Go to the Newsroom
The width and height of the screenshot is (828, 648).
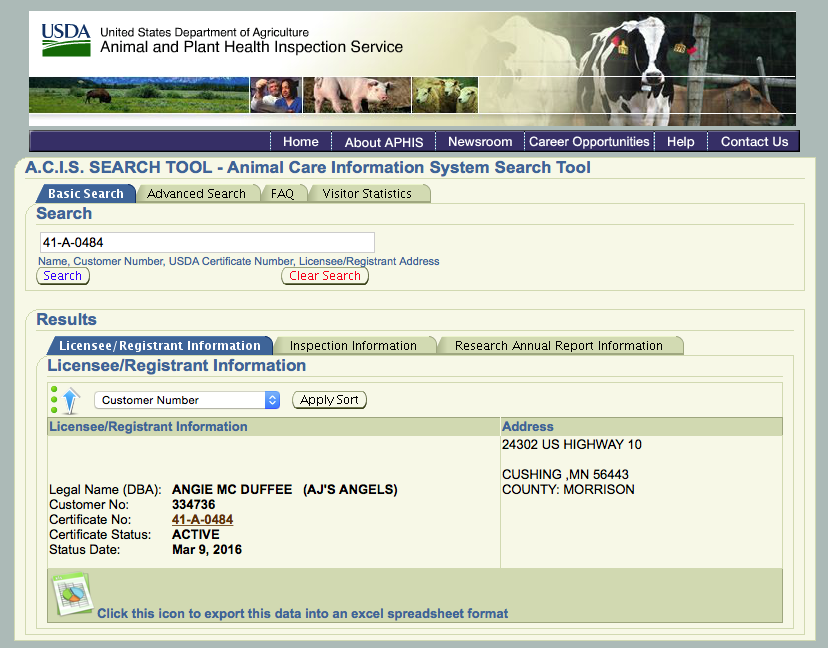(x=480, y=142)
